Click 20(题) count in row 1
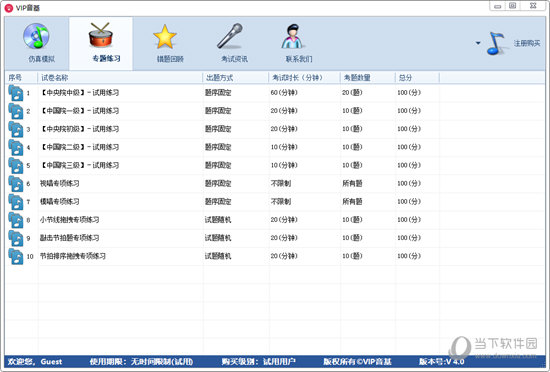The width and height of the screenshot is (550, 372). click(352, 93)
